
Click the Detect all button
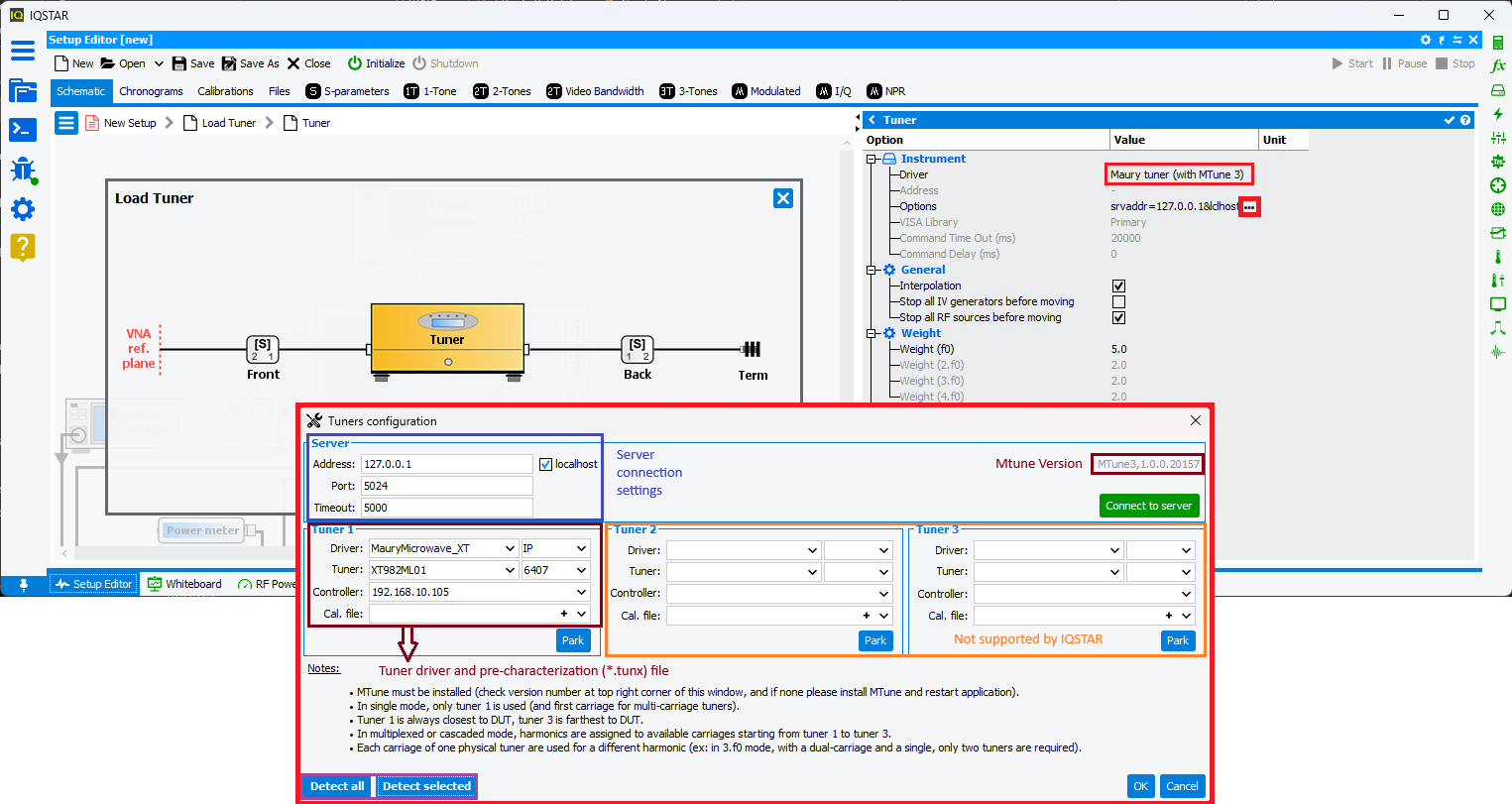click(337, 786)
